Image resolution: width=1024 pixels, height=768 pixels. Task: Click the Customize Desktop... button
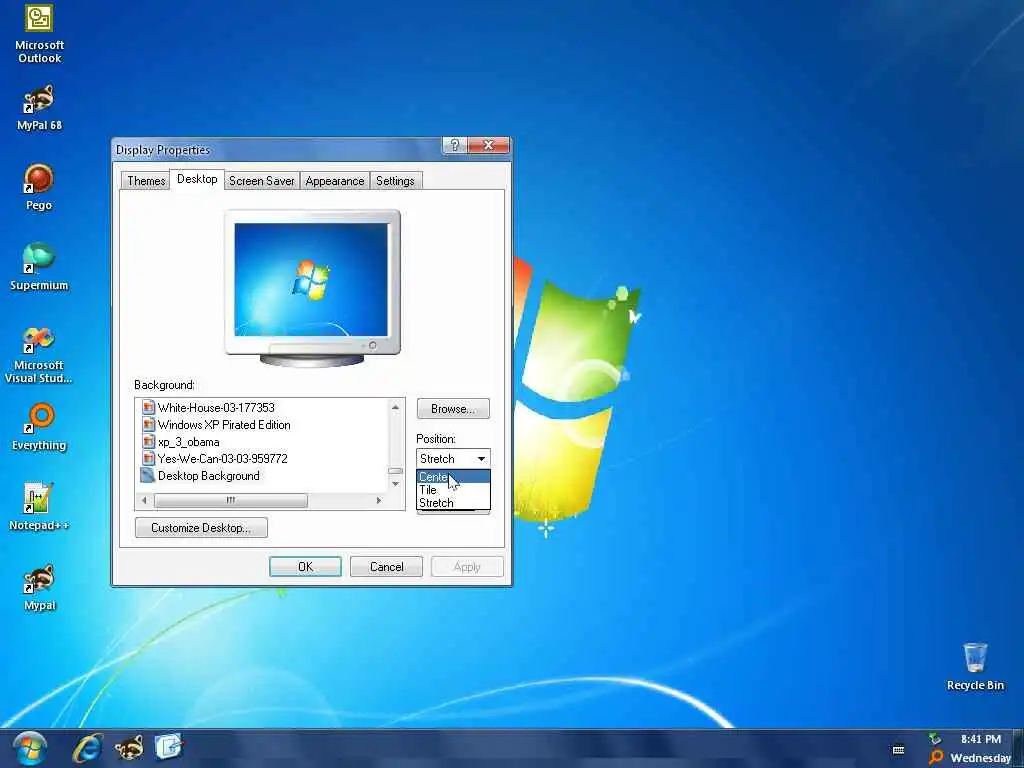pos(201,528)
